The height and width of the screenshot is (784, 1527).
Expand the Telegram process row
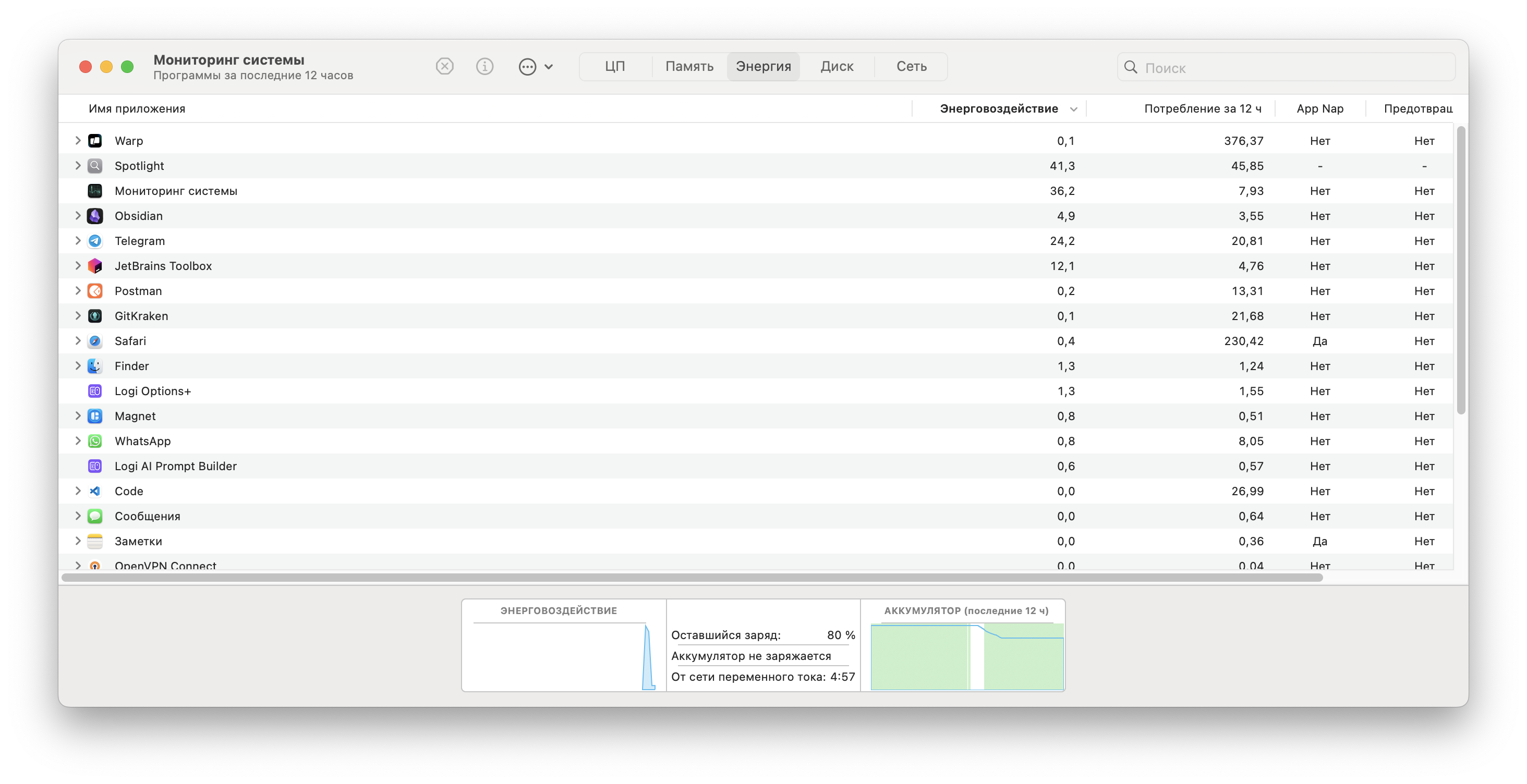pyautogui.click(x=78, y=241)
